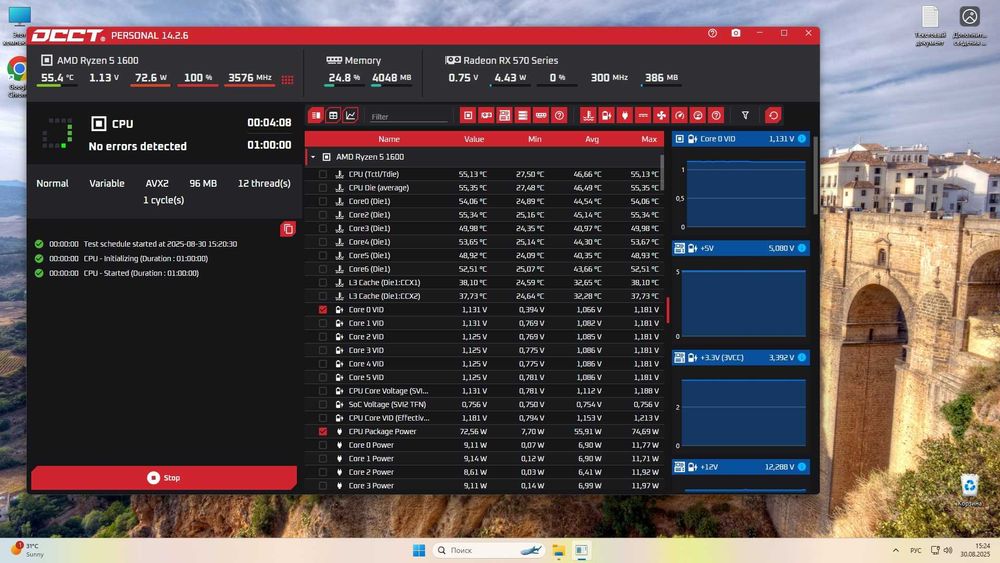
Task: Open File Explorer from the taskbar
Action: tap(559, 550)
